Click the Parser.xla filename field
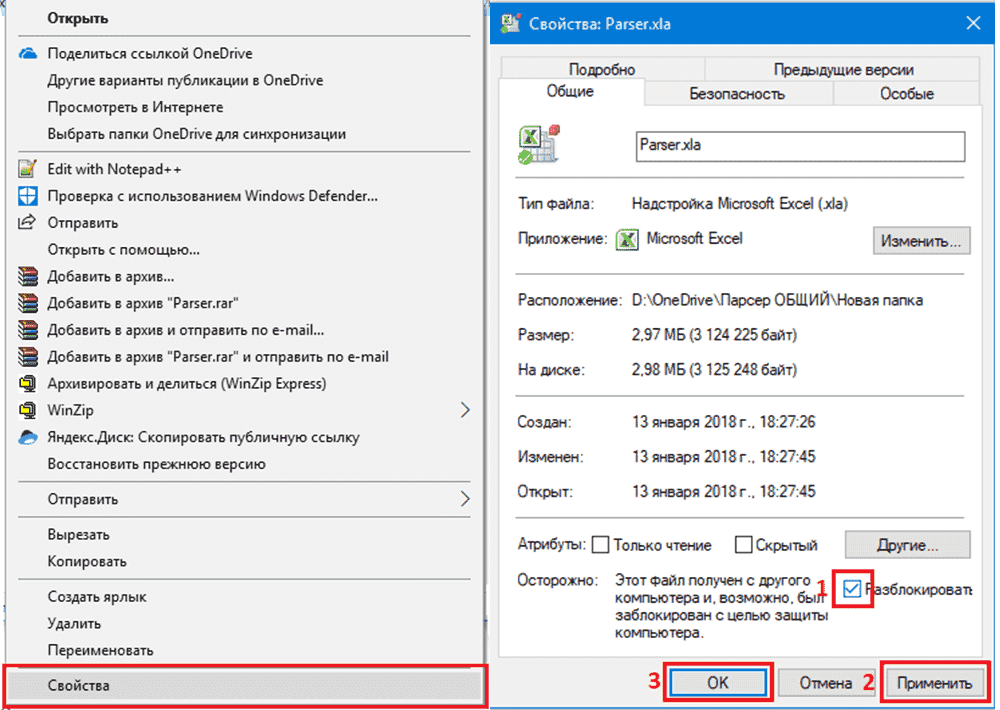The height and width of the screenshot is (710, 1000). click(x=800, y=146)
